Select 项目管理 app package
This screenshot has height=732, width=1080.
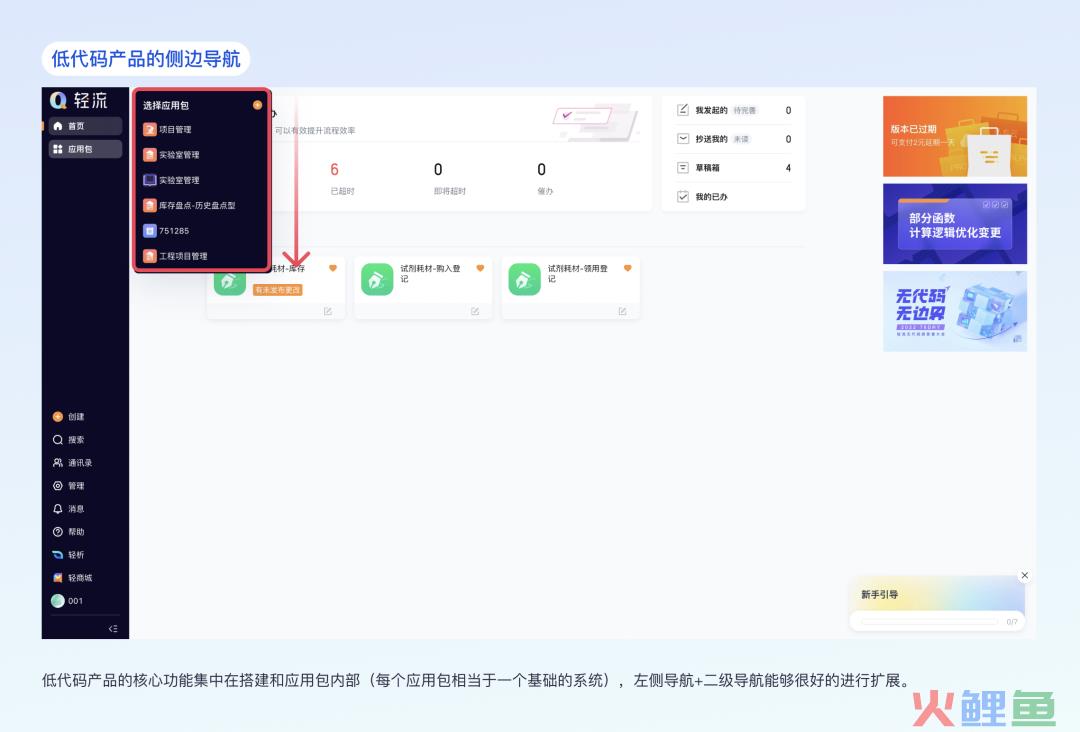167,129
